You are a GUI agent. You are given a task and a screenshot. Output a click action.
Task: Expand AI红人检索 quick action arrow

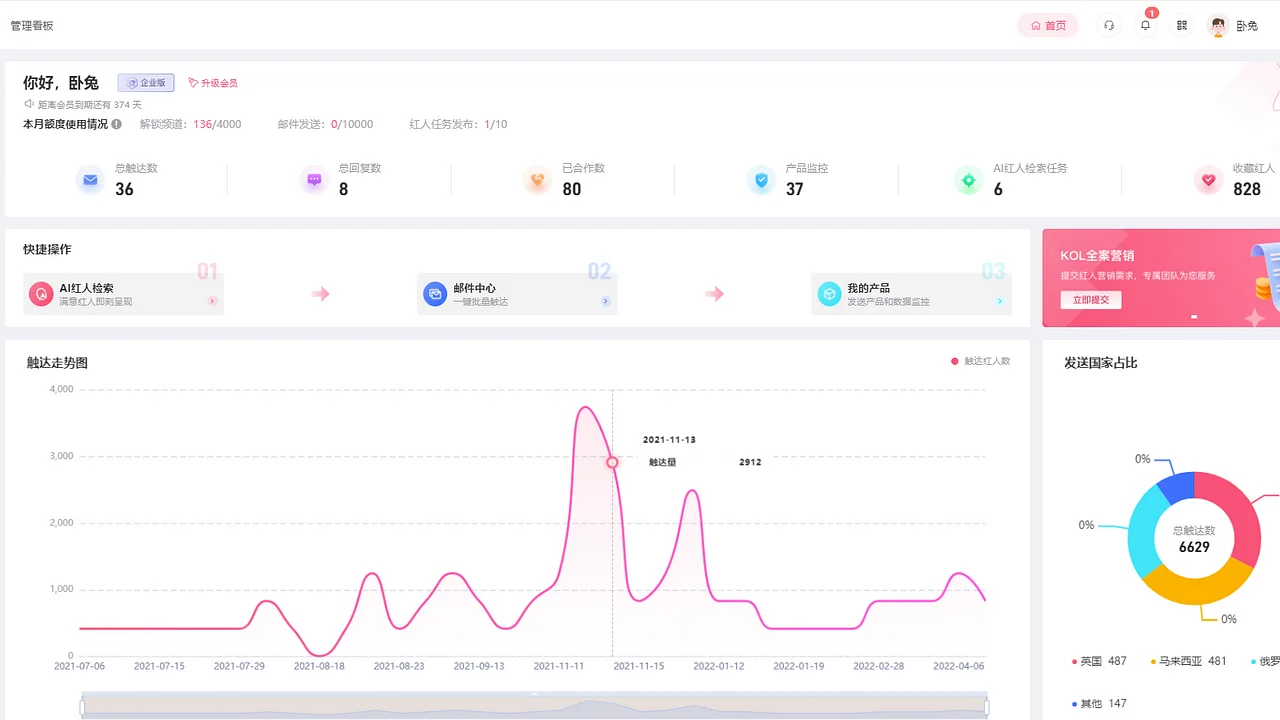[x=212, y=301]
